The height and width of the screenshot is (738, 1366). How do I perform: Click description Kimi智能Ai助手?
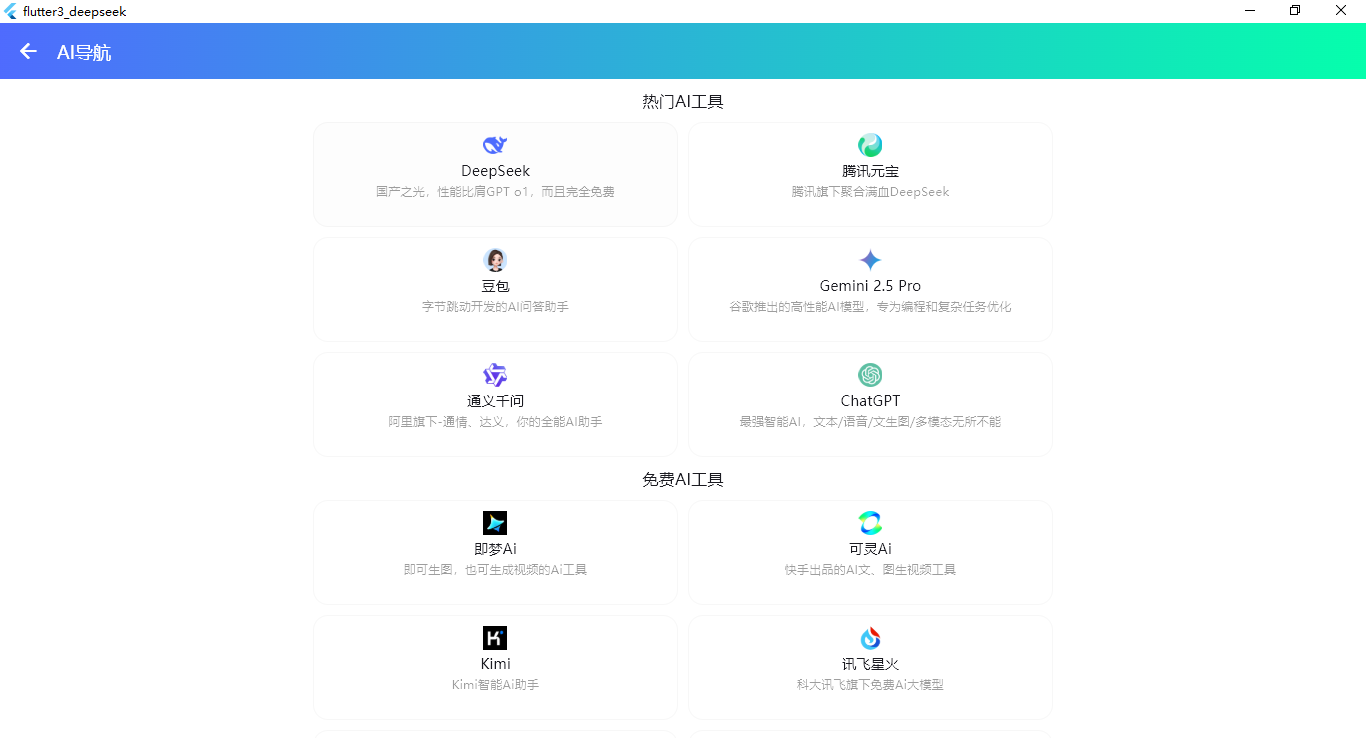coord(495,685)
